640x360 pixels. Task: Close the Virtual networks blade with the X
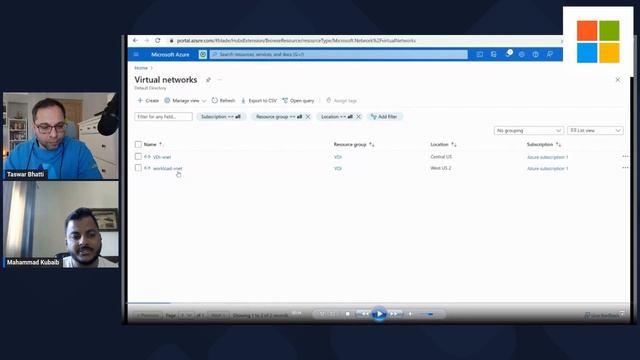618,80
